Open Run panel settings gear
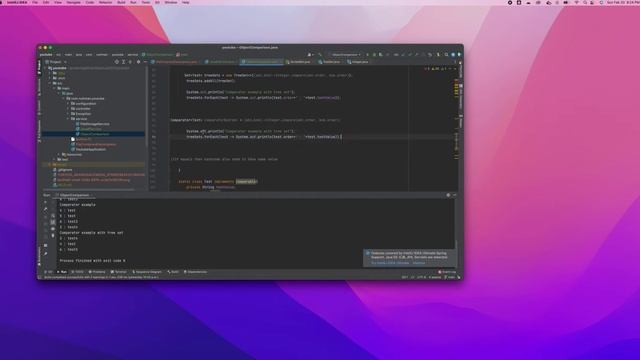This screenshot has height=360, width=640. (x=448, y=195)
